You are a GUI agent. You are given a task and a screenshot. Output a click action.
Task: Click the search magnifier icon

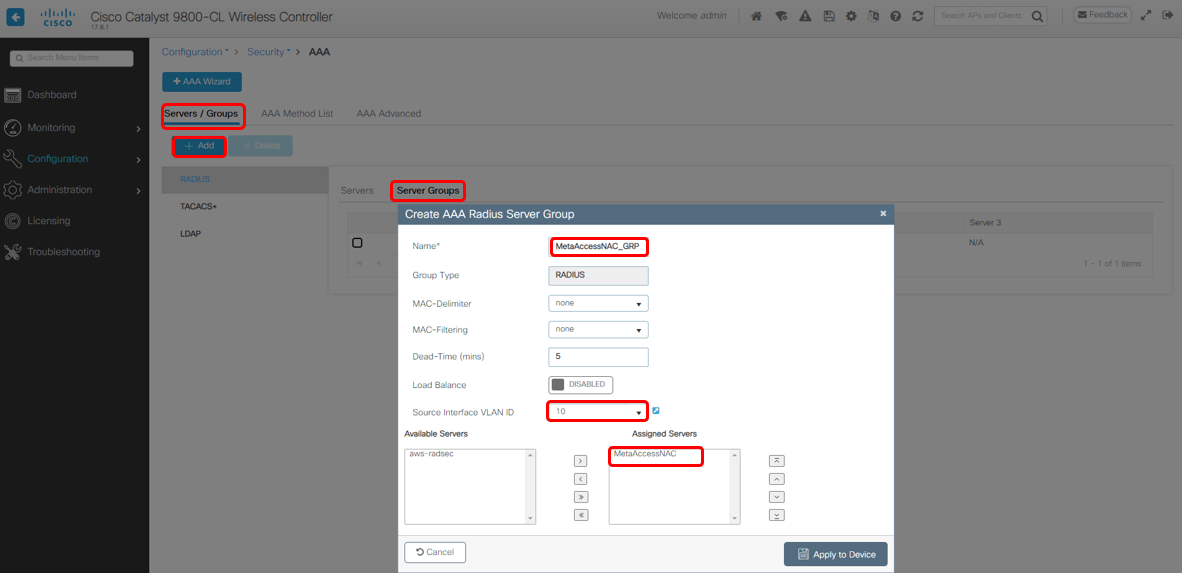coord(1038,16)
